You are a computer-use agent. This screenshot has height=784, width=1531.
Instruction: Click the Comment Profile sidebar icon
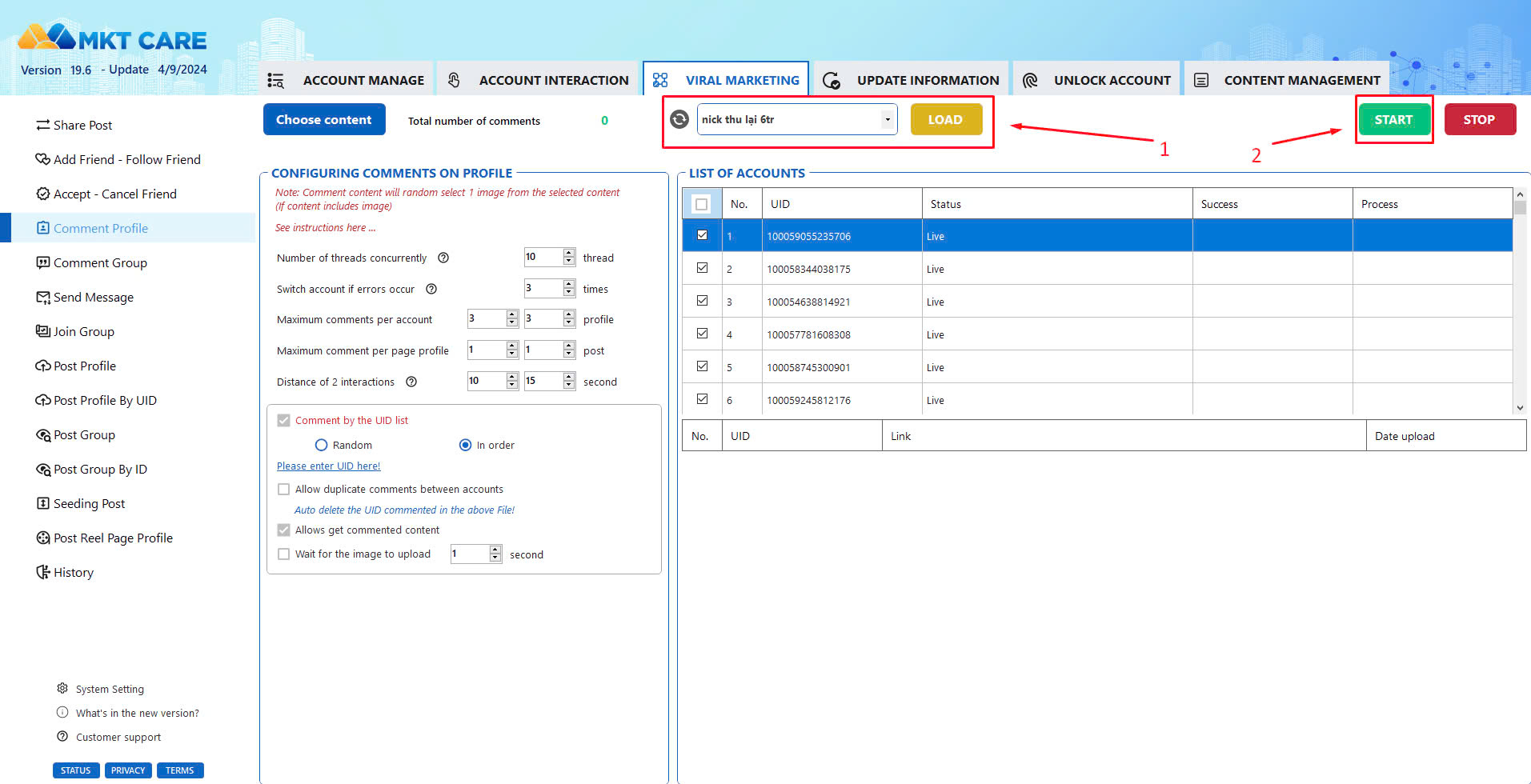coord(43,228)
